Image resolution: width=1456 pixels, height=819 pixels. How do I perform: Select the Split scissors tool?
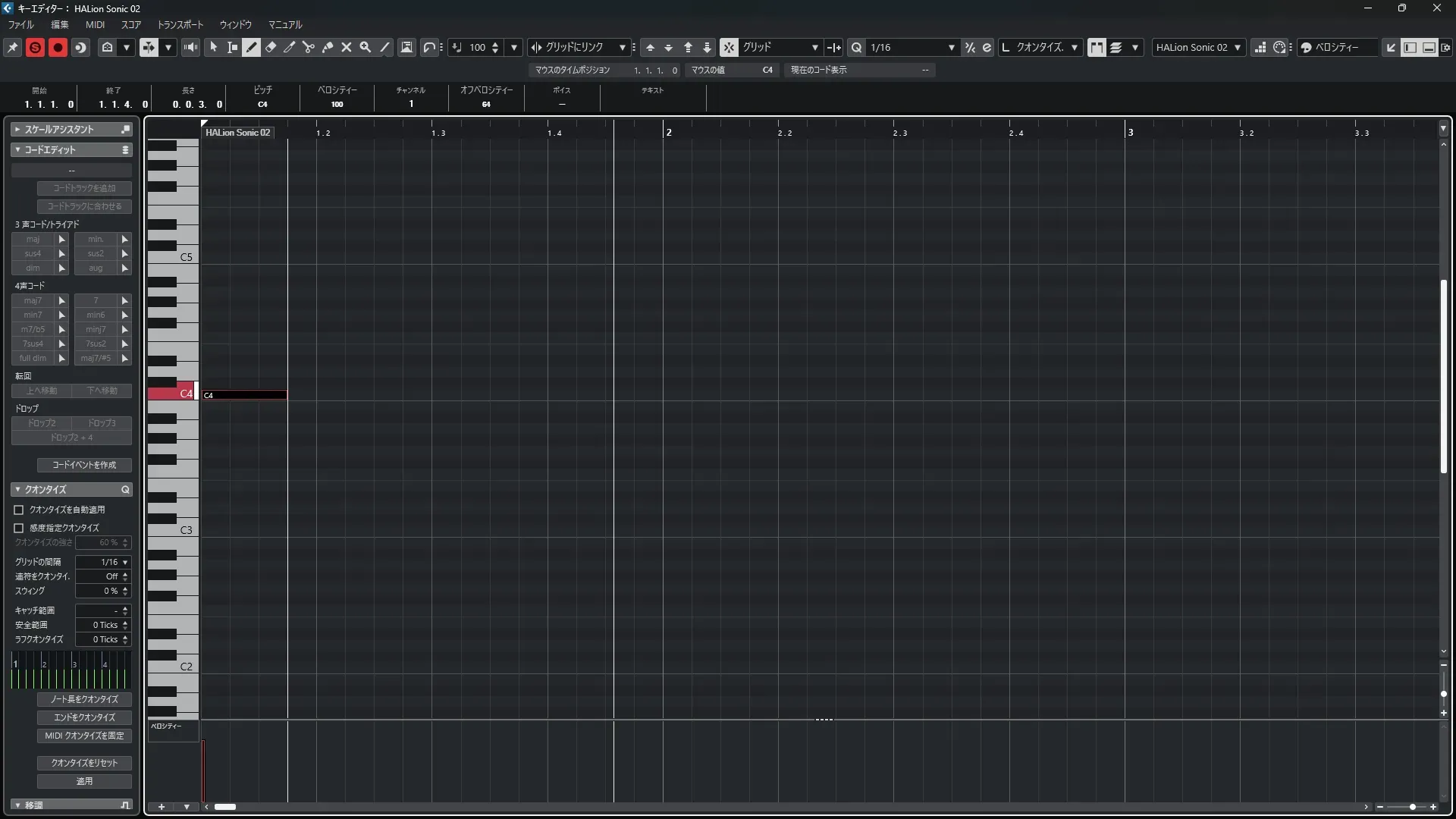tap(309, 47)
